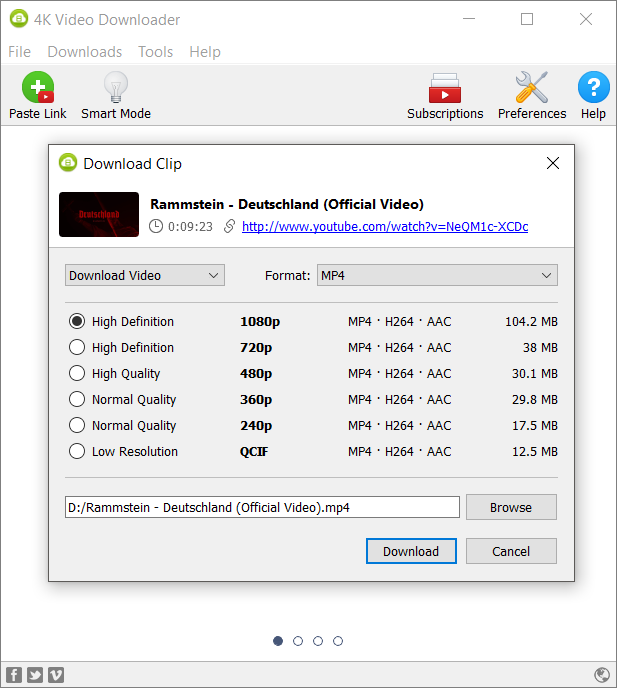Enable Smart Mode lightbulb
Screen dimensions: 617x688
pyautogui.click(x=116, y=87)
